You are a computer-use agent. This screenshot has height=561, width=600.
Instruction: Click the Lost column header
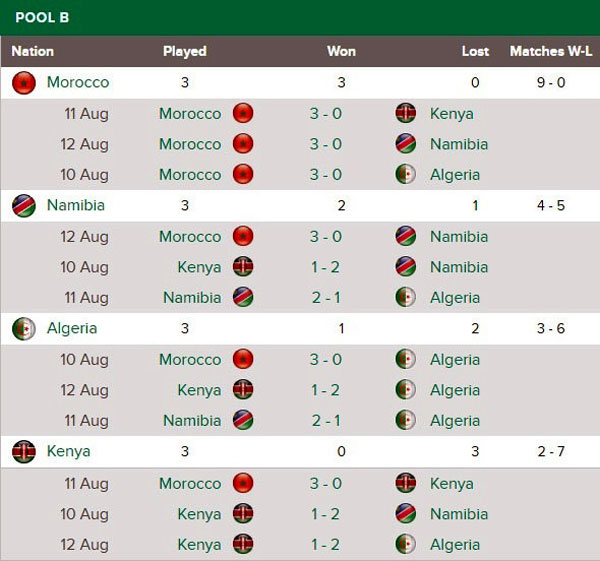[475, 51]
